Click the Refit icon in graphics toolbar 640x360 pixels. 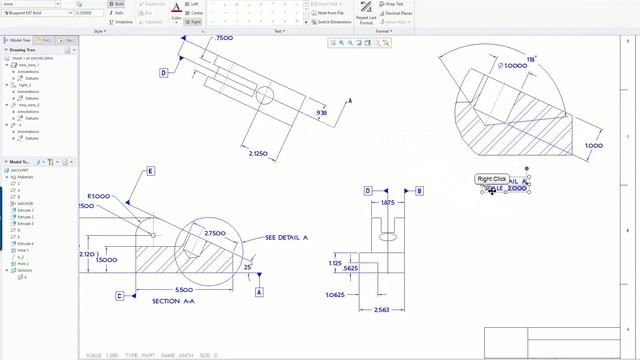click(x=333, y=43)
